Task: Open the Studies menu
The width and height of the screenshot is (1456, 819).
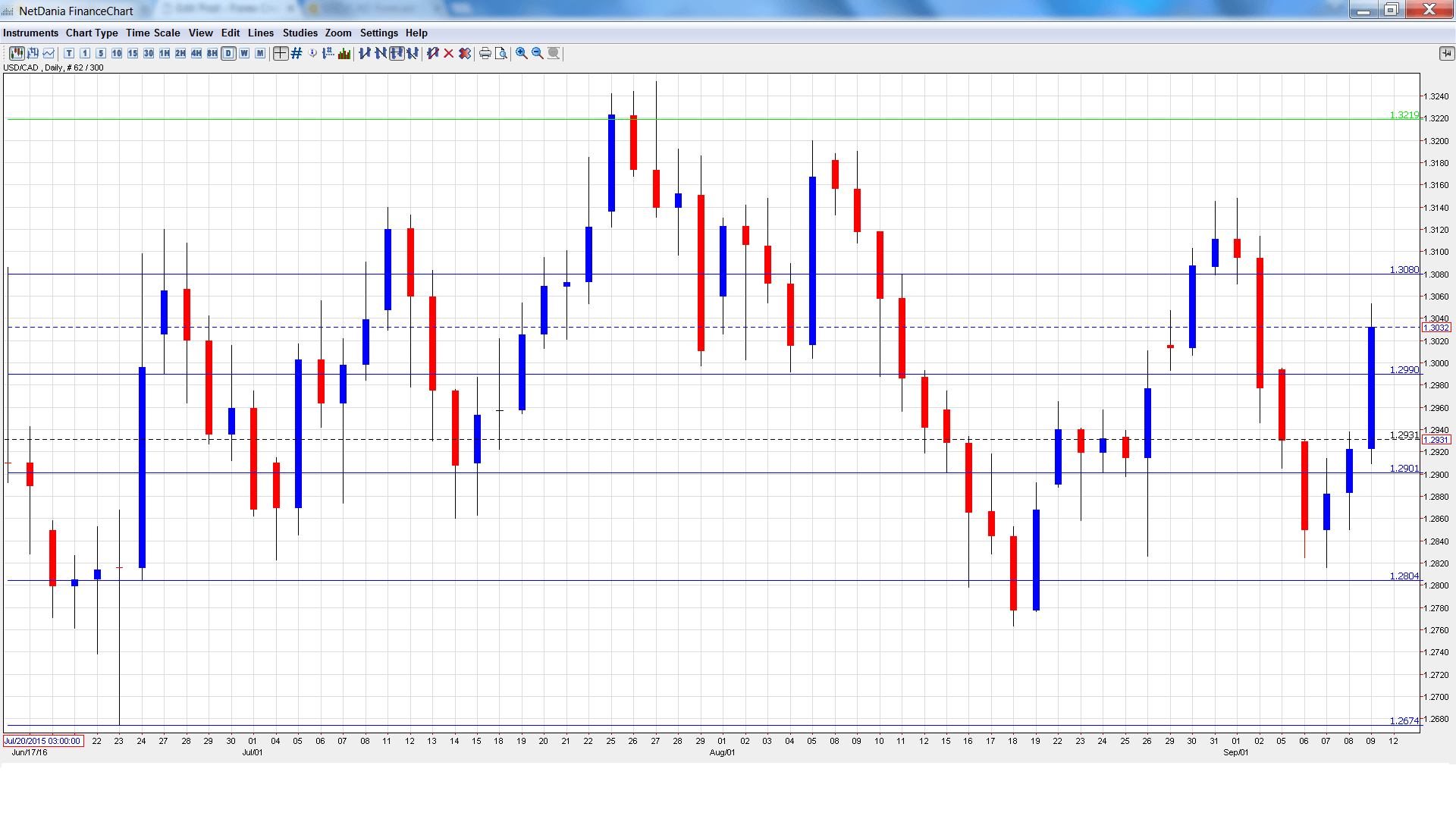Action: 300,33
